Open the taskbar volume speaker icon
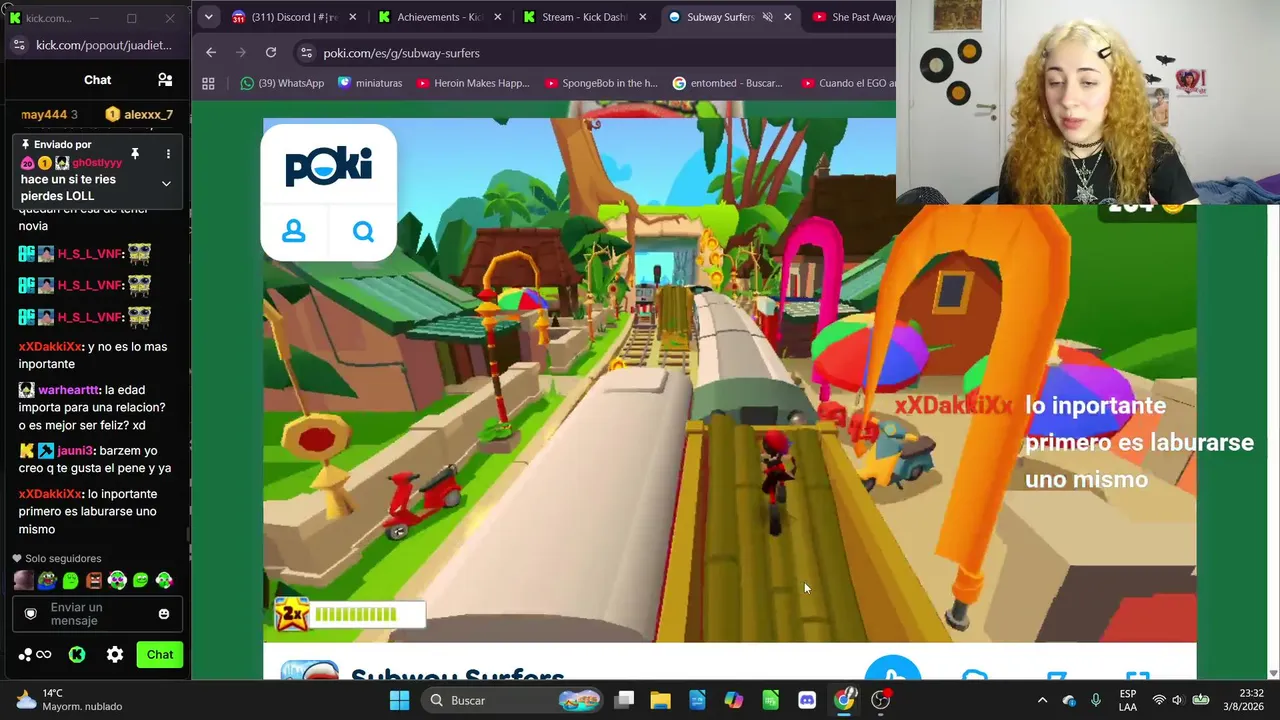Screen dimensions: 1280x720 coord(1178,700)
